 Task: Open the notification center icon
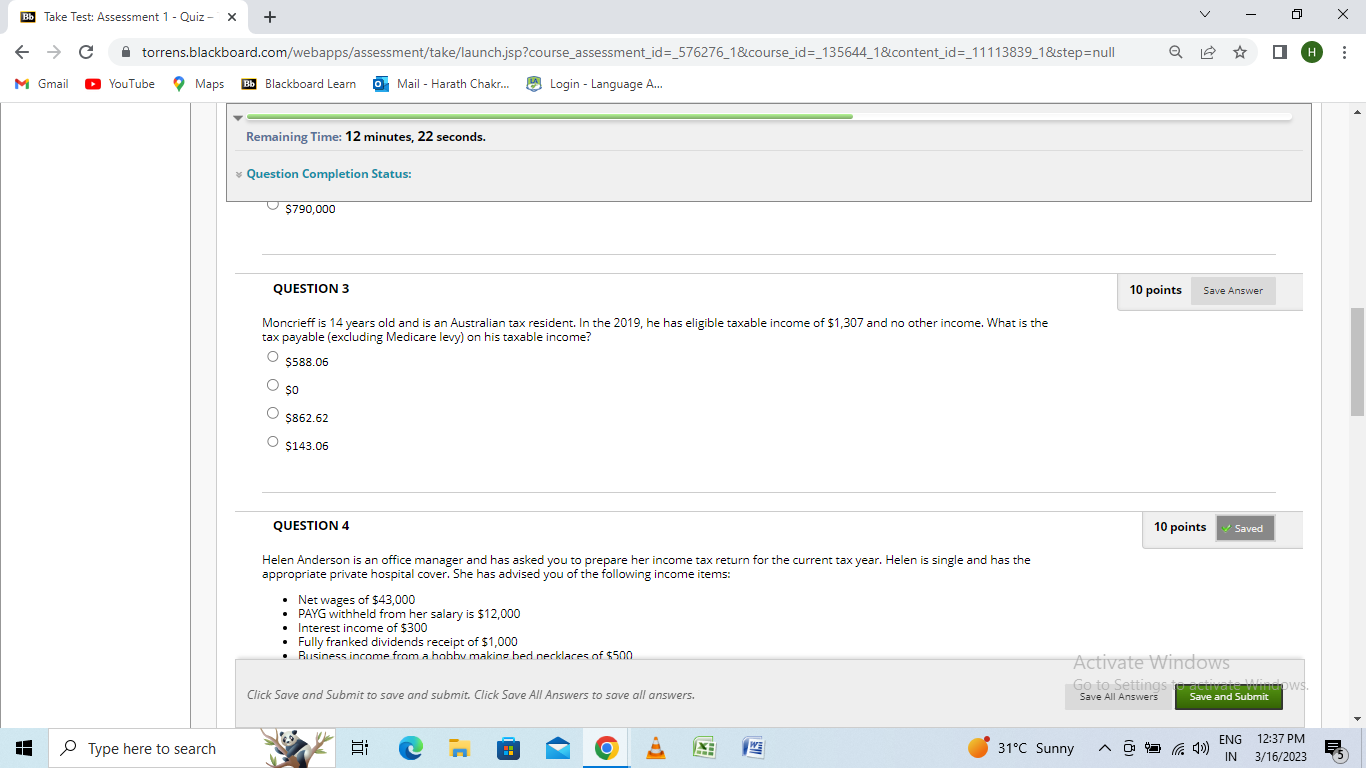click(1335, 748)
